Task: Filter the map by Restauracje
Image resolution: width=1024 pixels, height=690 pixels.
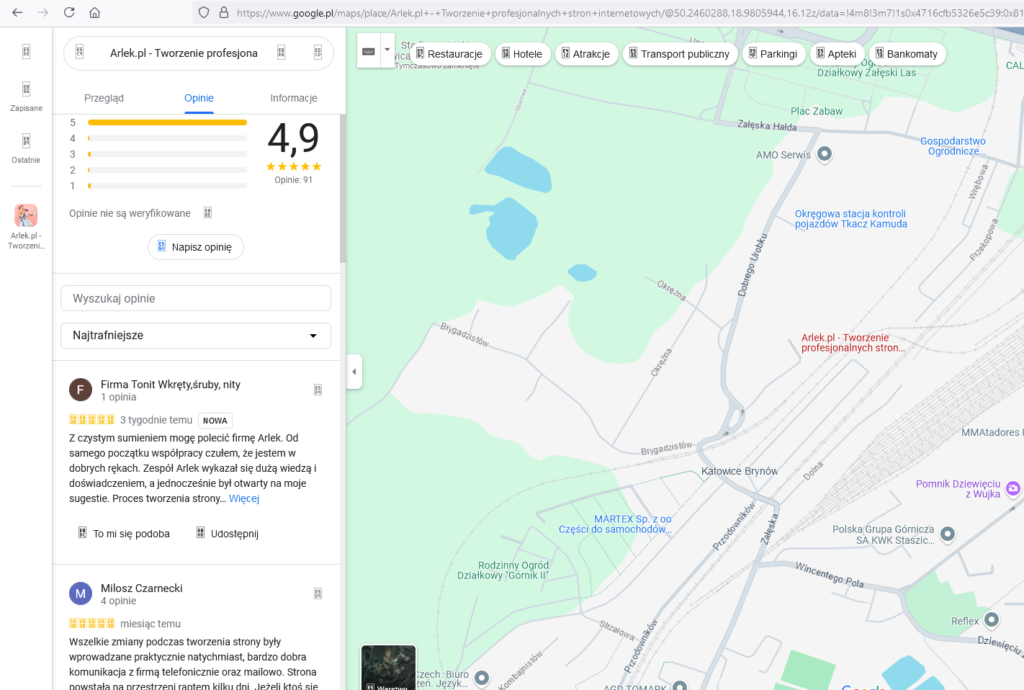Action: [x=449, y=54]
